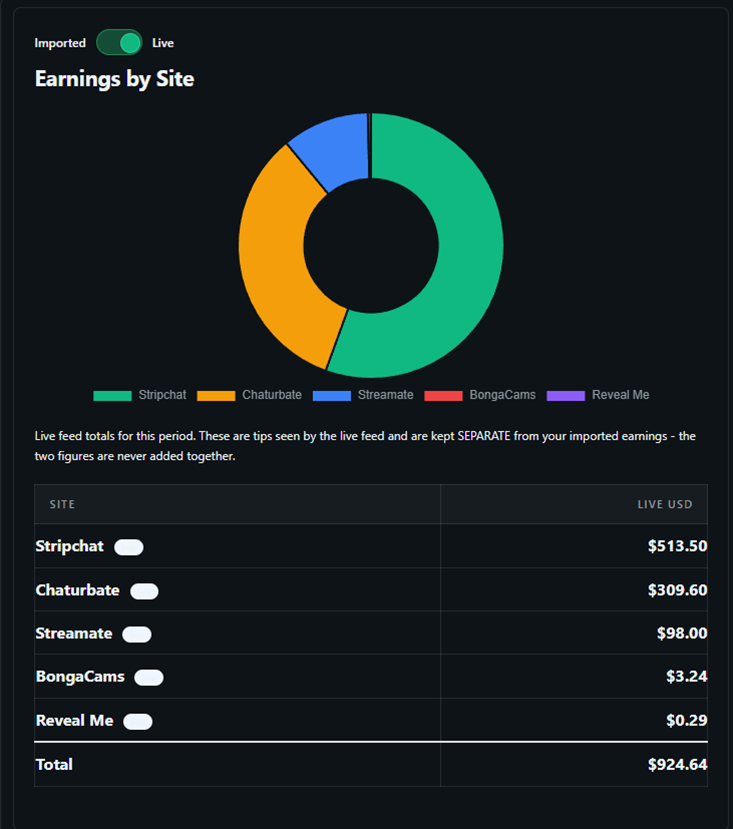The width and height of the screenshot is (733, 829).
Task: Click the BongaCams row name
Action: (x=80, y=677)
